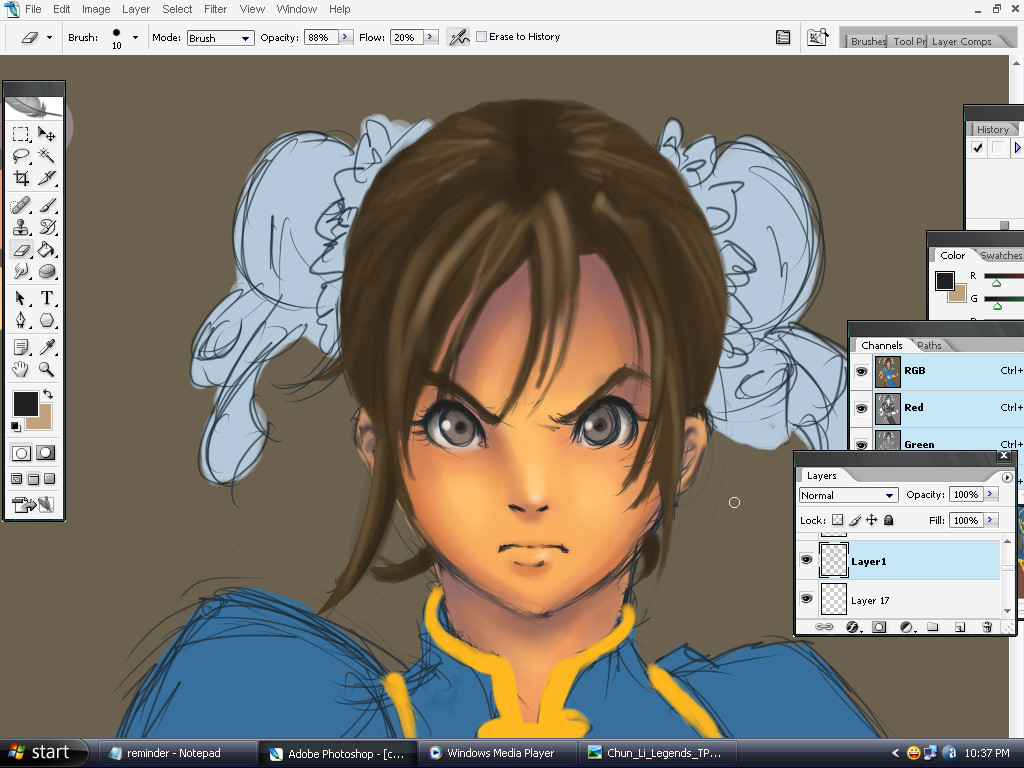1024x768 pixels.
Task: Select the Move tool
Action: [x=46, y=135]
